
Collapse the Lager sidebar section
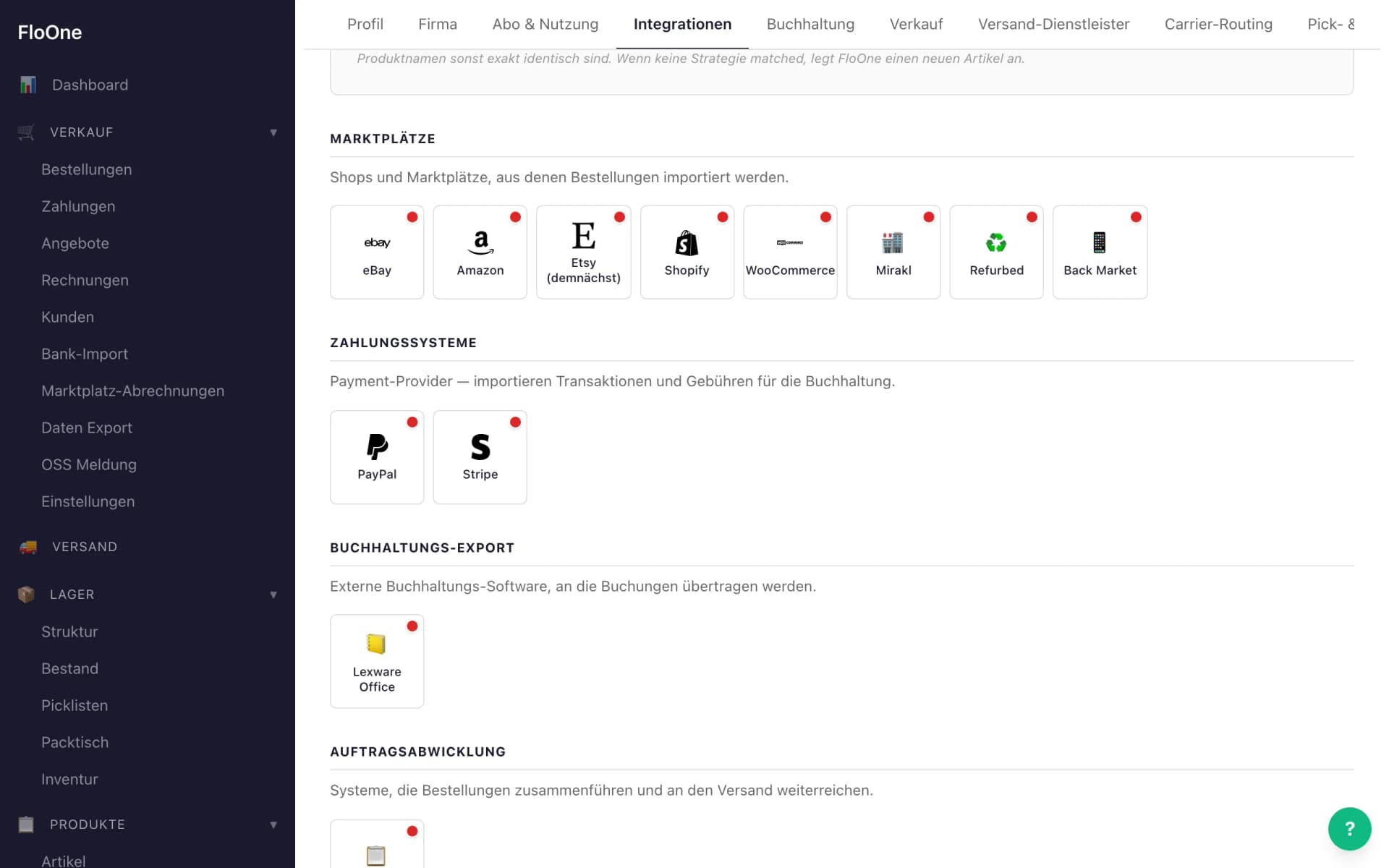pos(148,595)
